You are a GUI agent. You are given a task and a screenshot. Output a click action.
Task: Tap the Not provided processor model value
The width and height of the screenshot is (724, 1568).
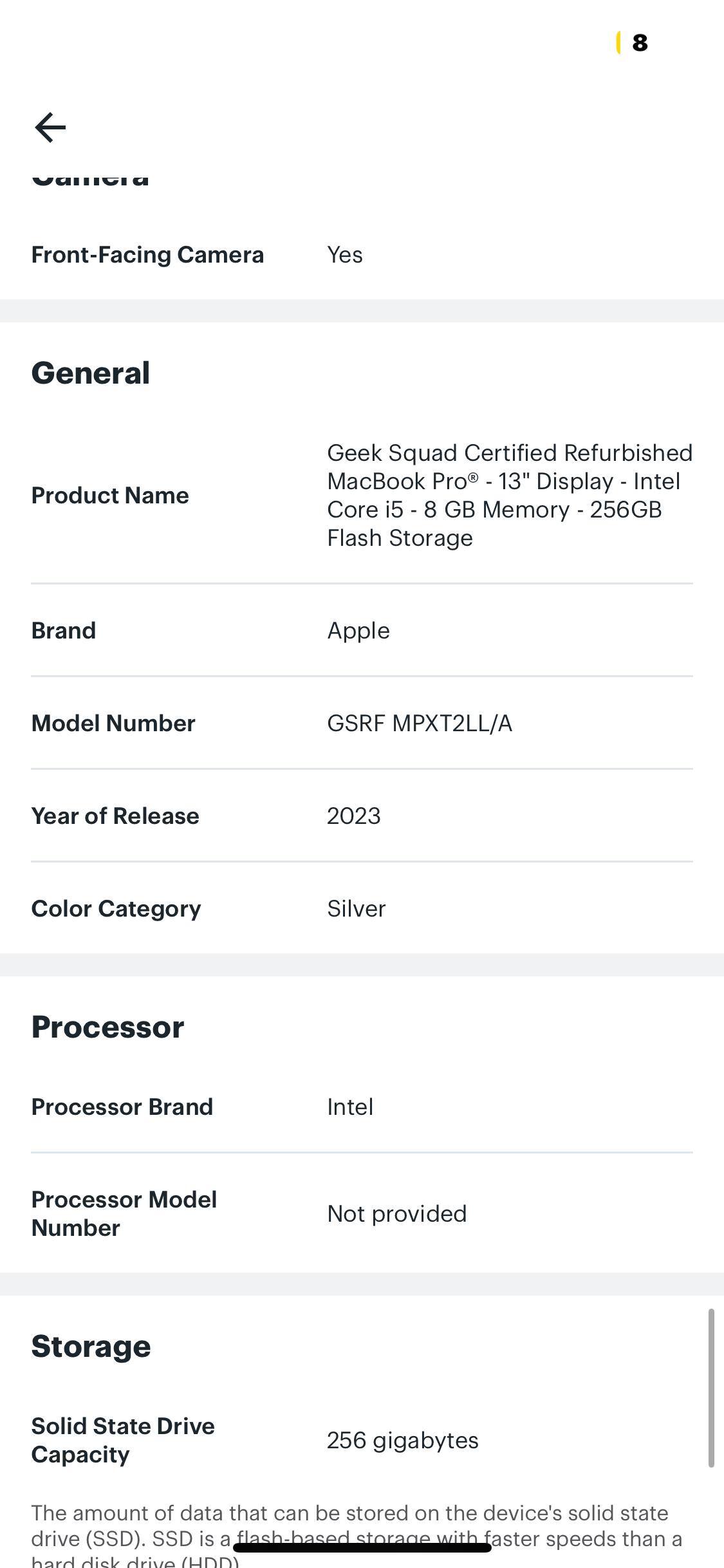396,1214
